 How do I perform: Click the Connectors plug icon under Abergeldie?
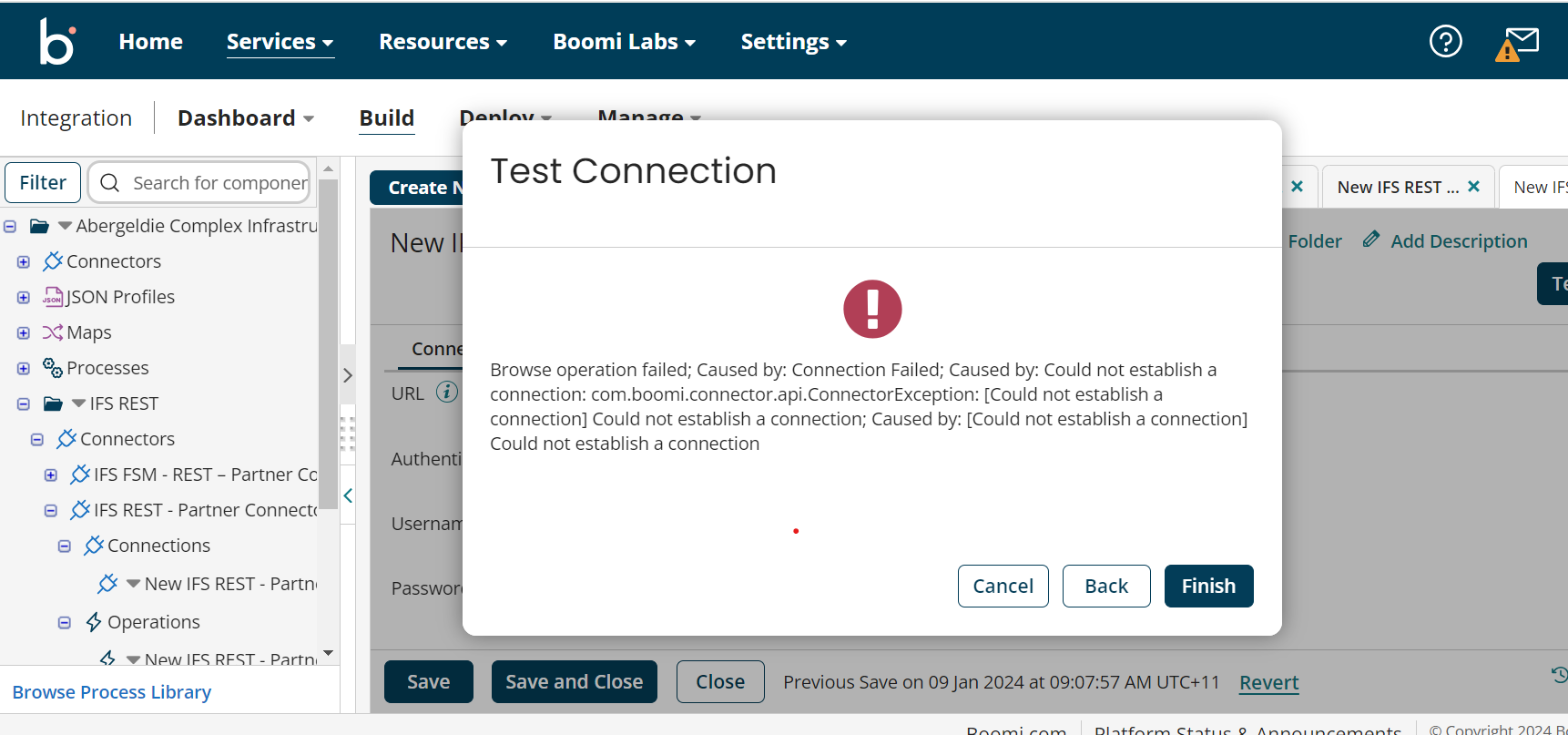(53, 261)
